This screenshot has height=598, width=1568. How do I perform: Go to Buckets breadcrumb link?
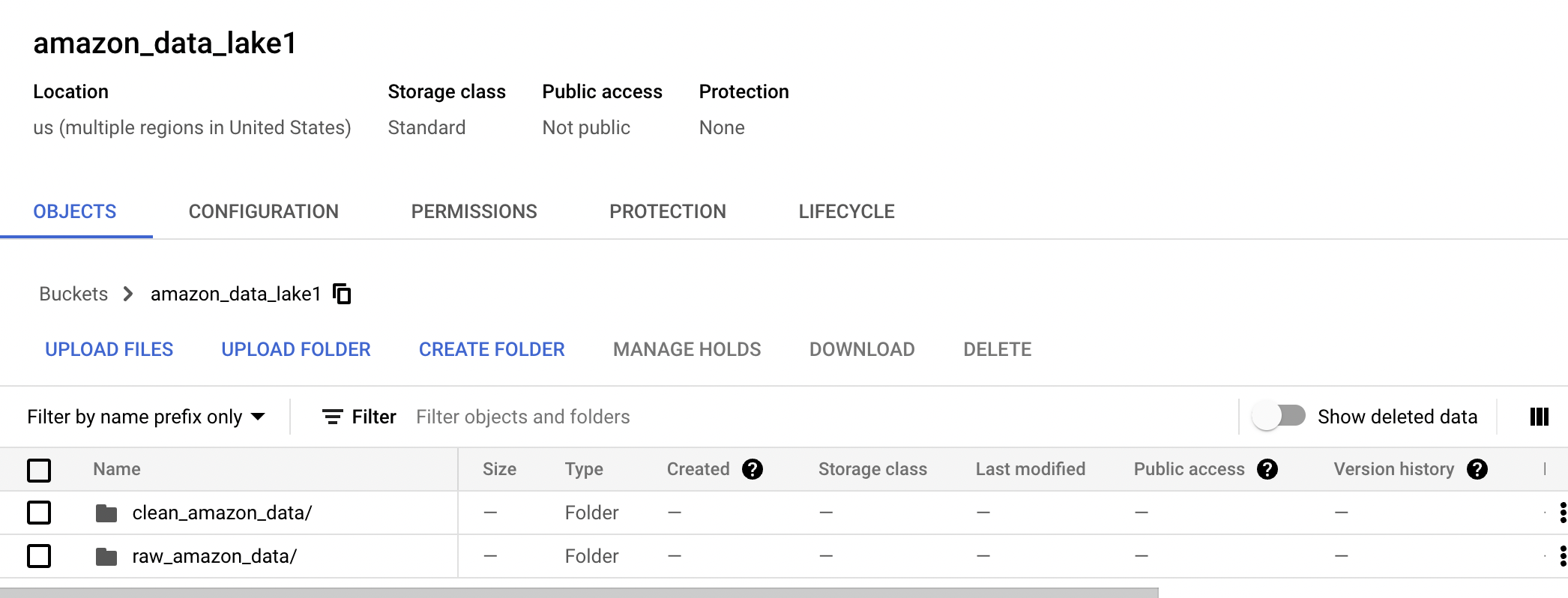point(73,294)
